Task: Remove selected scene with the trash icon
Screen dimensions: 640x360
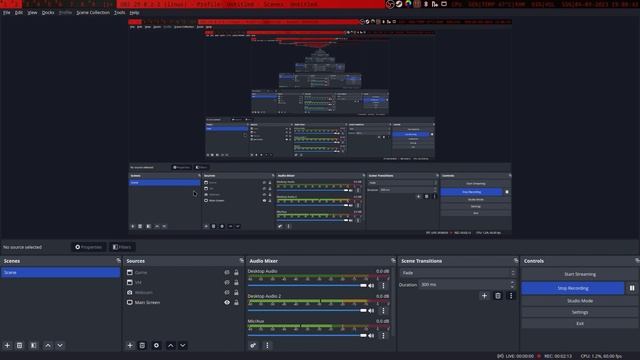Action: [x=20, y=345]
